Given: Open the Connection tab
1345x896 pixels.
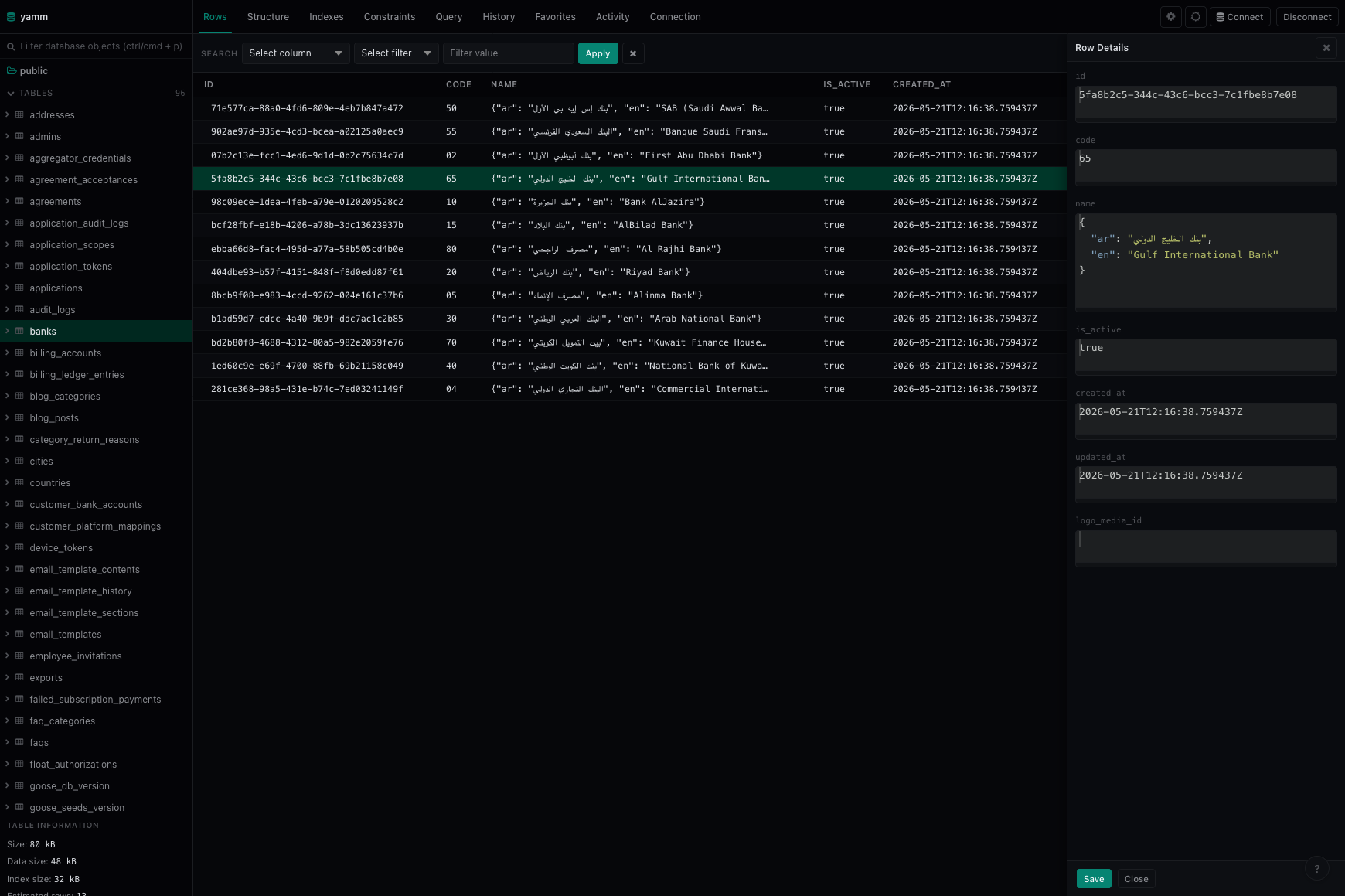Looking at the screenshot, I should (675, 16).
